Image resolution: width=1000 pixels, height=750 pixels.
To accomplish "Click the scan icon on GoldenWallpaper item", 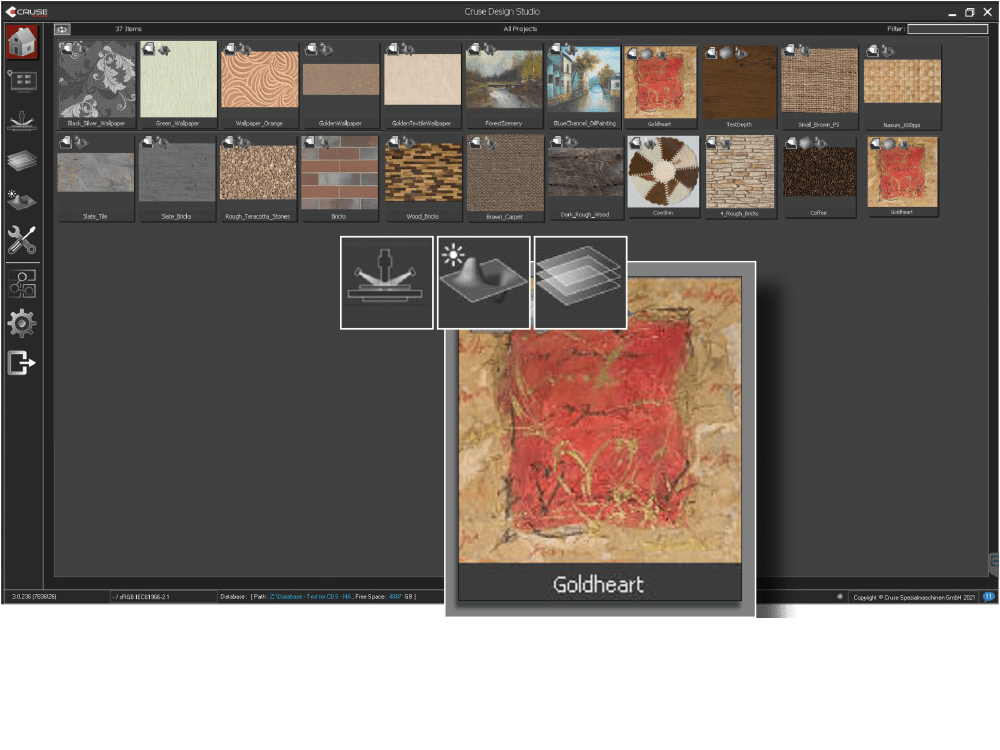I will (x=311, y=49).
